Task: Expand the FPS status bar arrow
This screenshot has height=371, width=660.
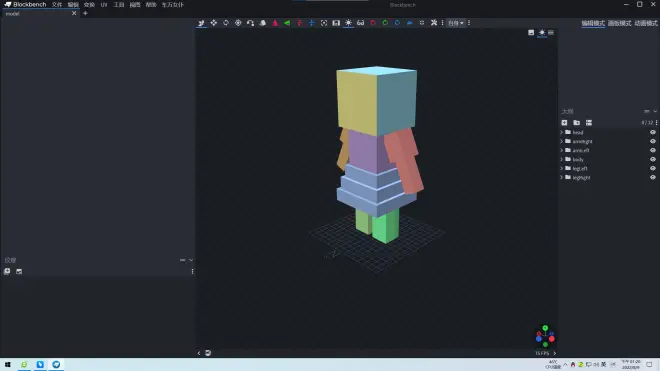Action: tap(555, 353)
